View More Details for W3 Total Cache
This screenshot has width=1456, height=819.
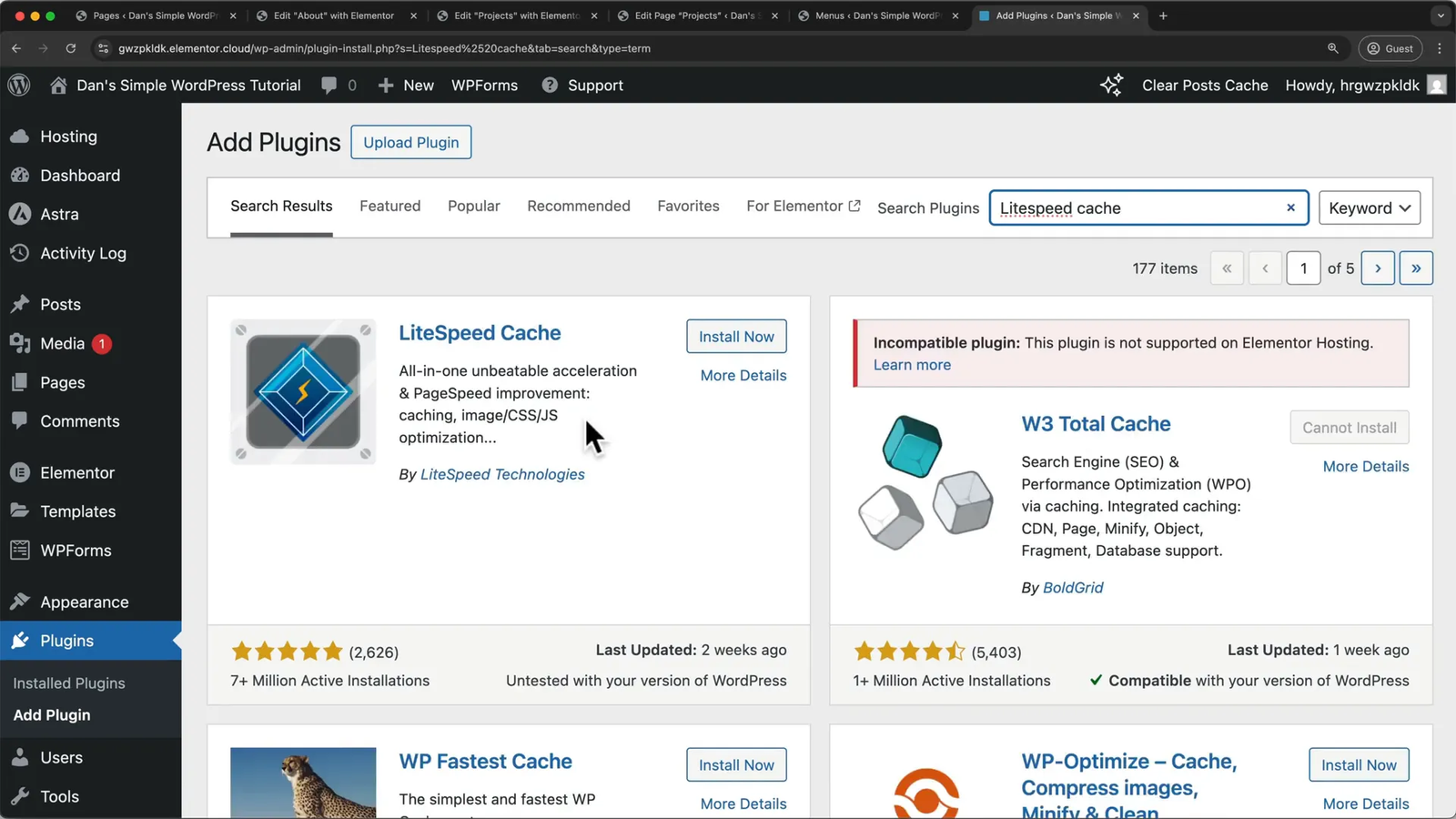[x=1366, y=466]
